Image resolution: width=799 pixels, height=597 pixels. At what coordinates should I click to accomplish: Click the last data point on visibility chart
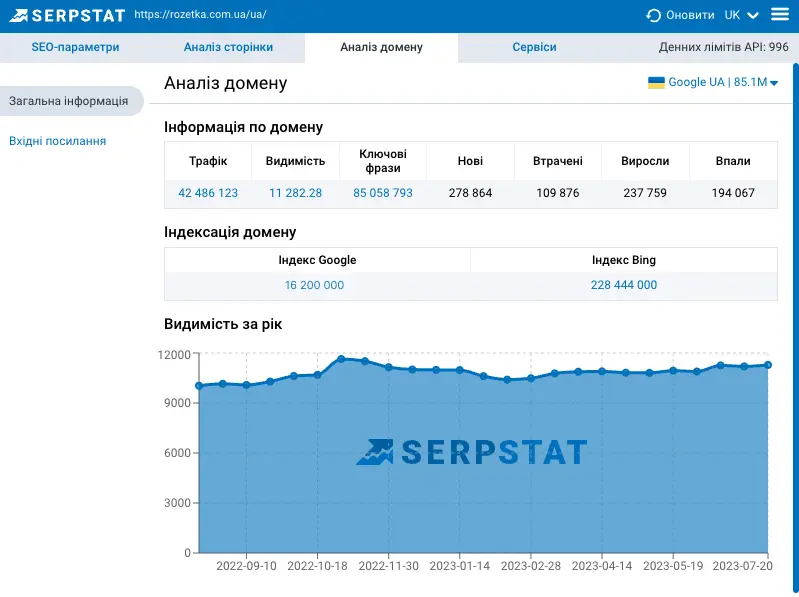[x=768, y=365]
